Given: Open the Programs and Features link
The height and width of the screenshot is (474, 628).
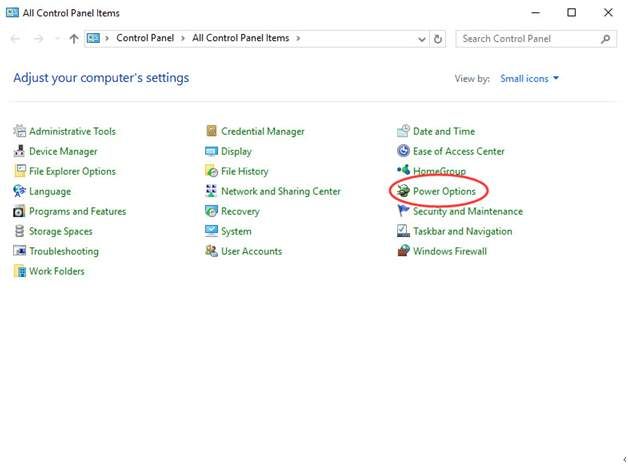Looking at the screenshot, I should (x=77, y=211).
